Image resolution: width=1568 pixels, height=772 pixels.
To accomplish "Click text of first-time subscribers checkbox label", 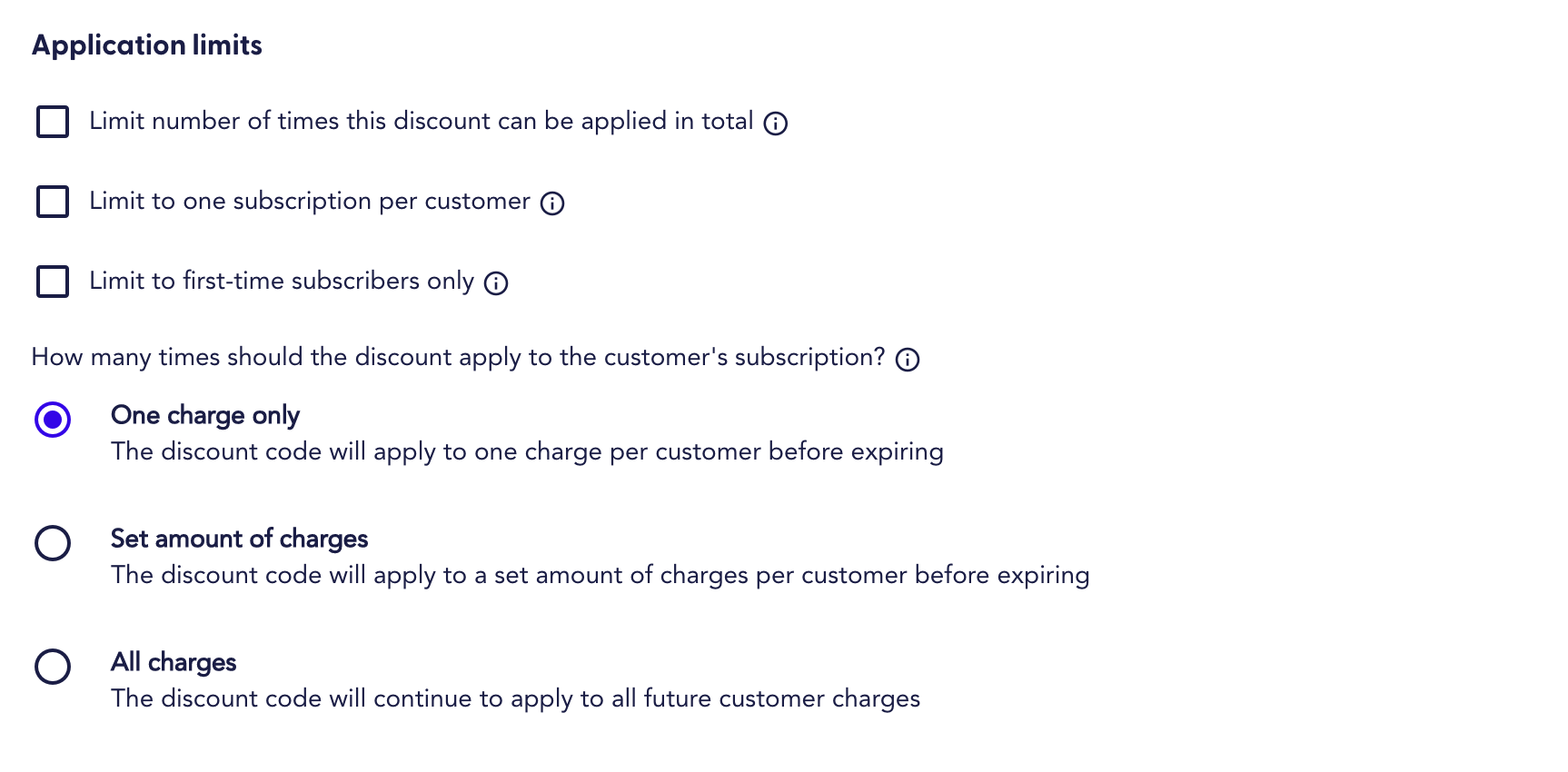I will click(x=282, y=281).
